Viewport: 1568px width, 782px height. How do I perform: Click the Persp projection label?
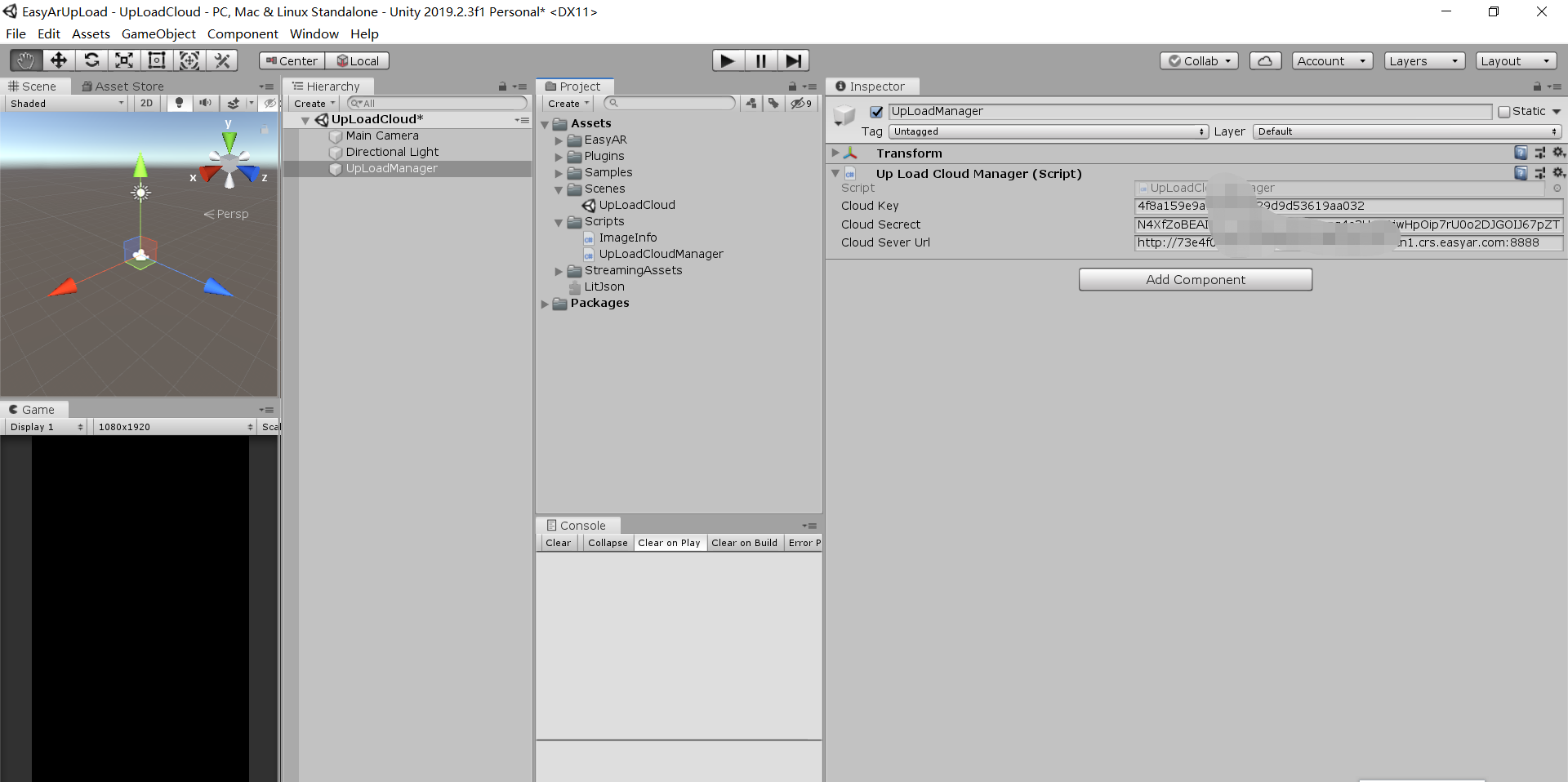coord(226,214)
